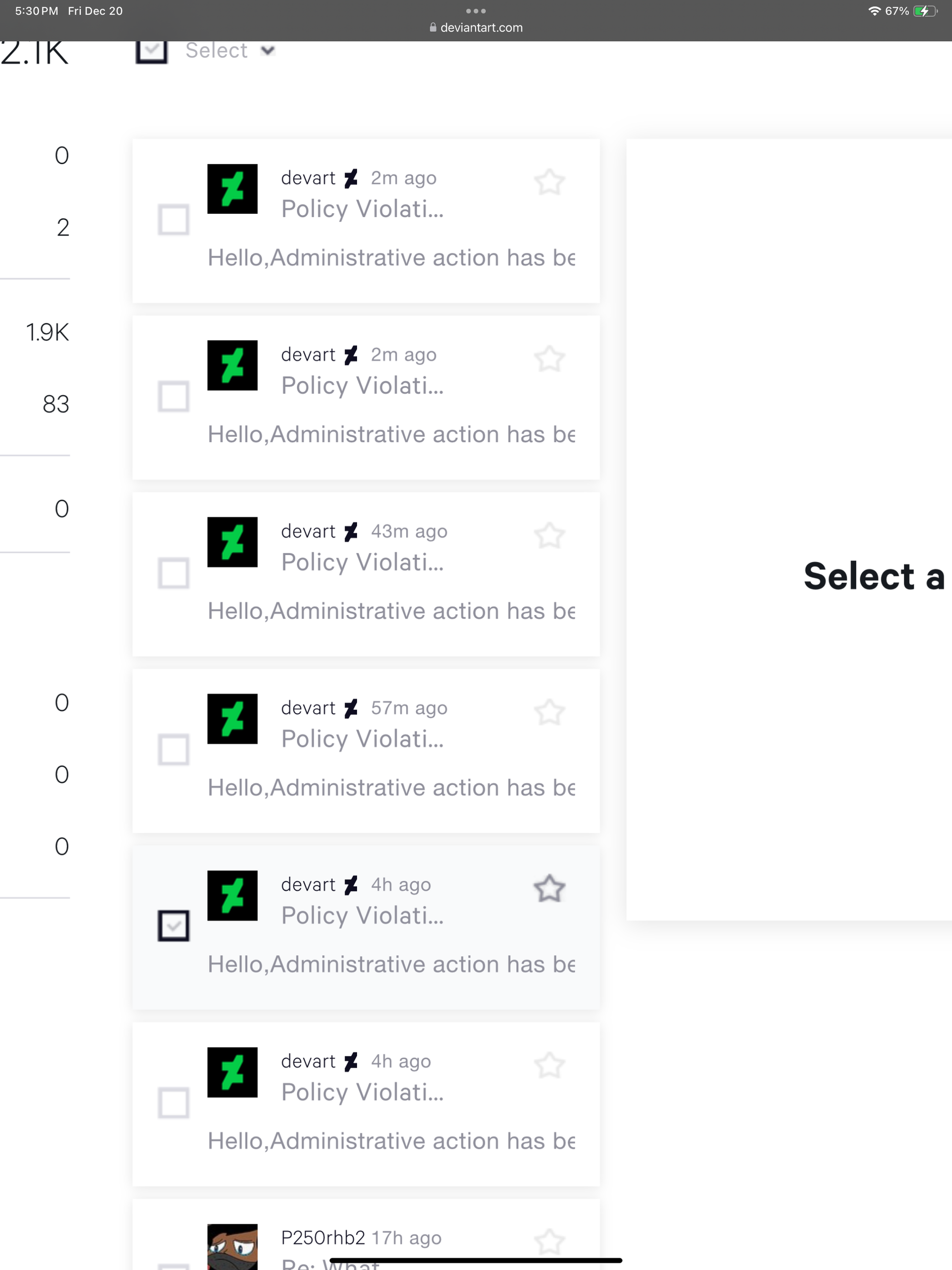Open the folder showing 83 items

[56, 404]
